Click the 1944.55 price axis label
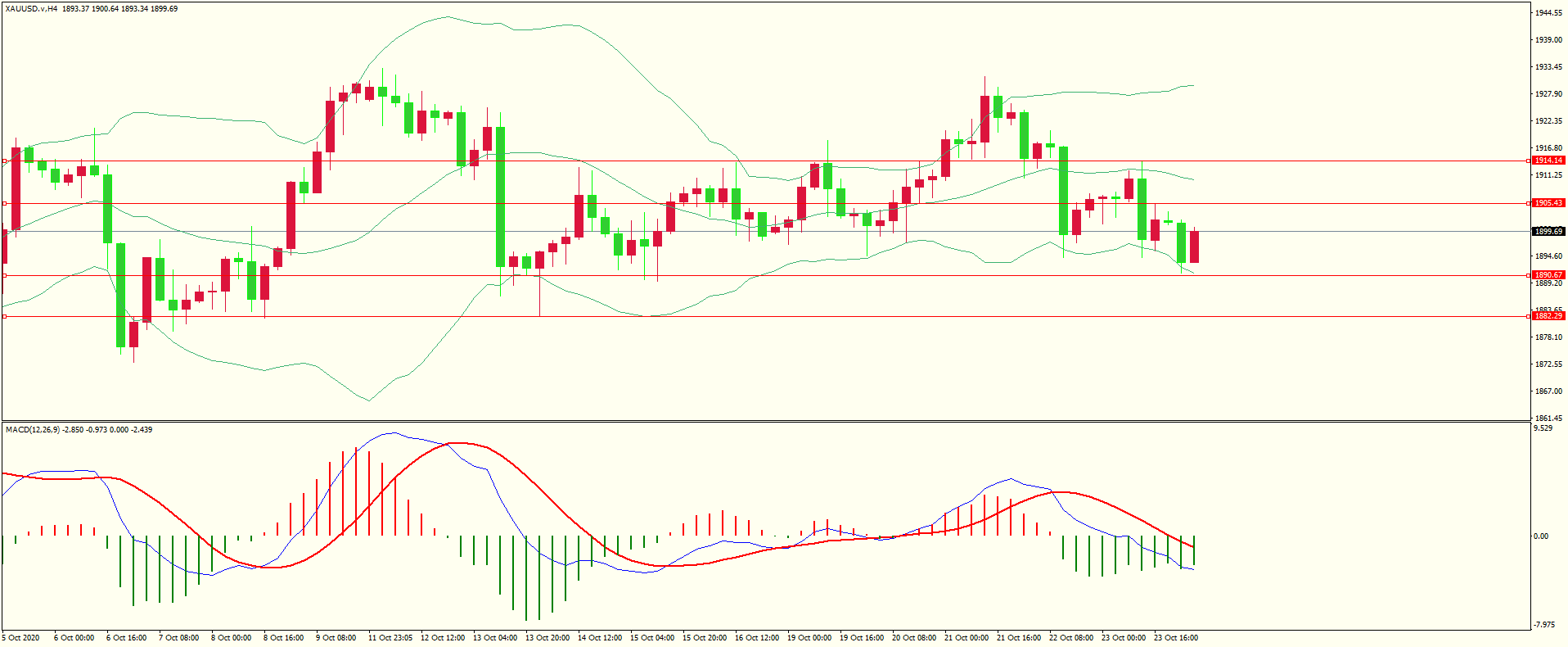 [1549, 13]
